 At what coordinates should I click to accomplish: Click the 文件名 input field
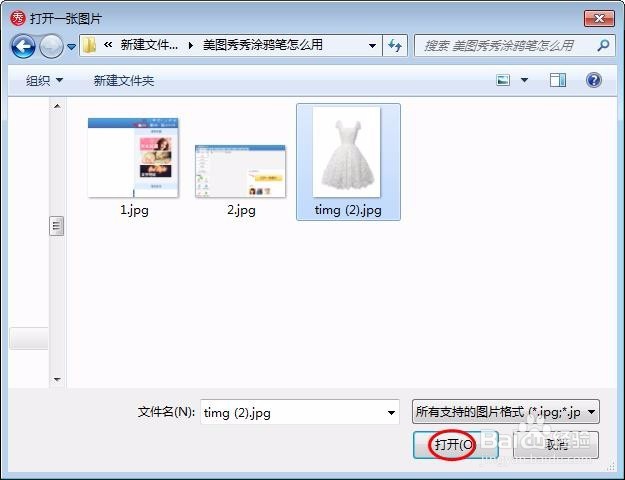(300, 412)
